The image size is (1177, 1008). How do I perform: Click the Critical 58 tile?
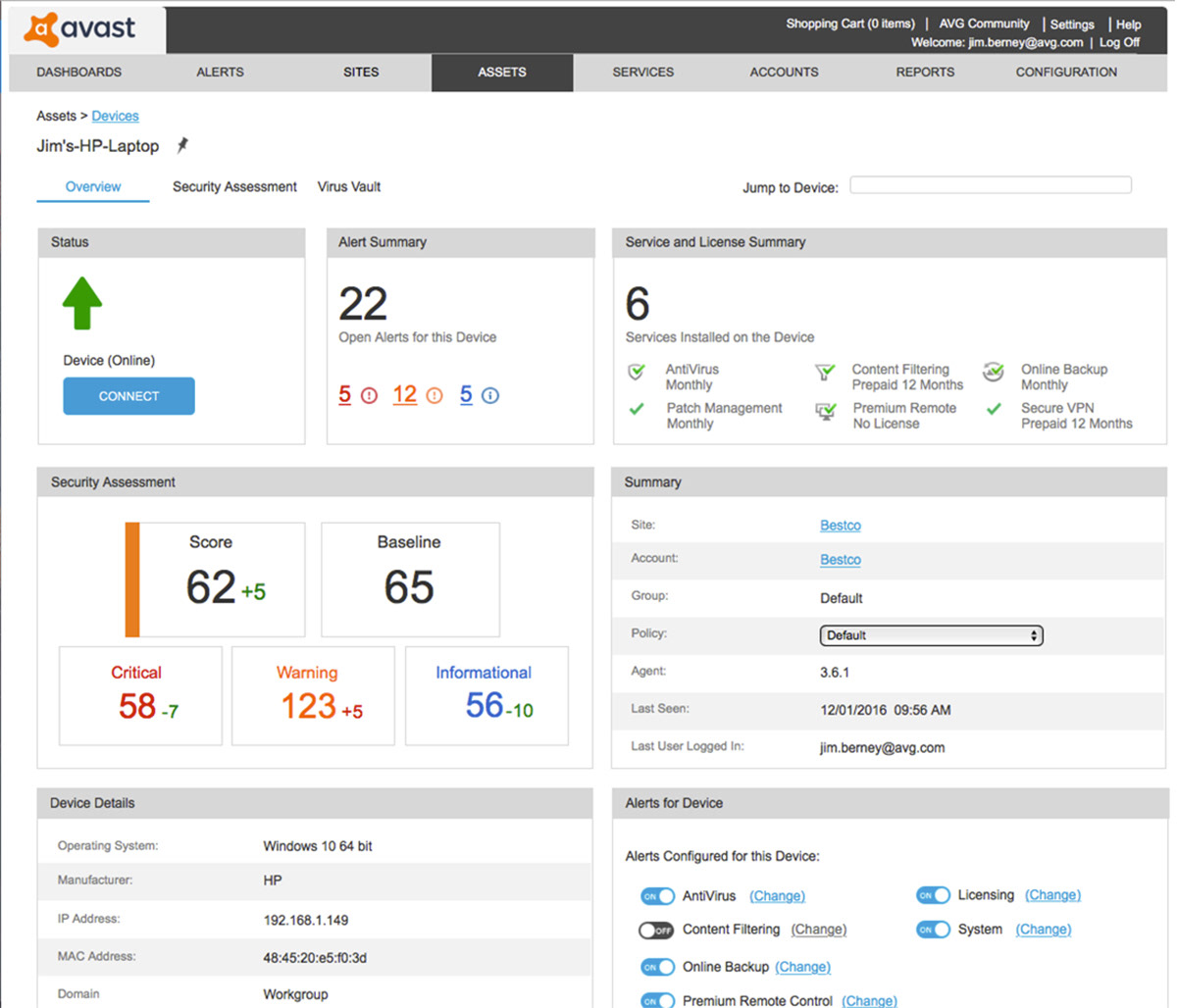(x=140, y=695)
